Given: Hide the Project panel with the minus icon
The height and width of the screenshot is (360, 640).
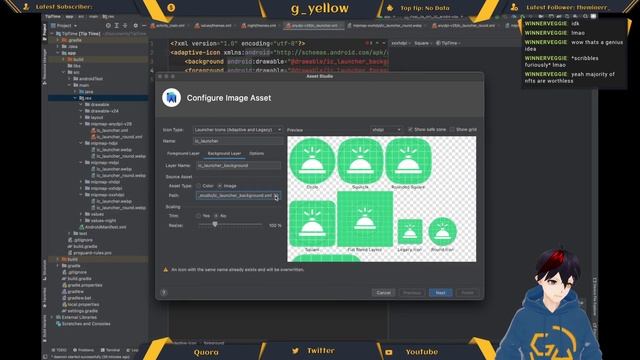Looking at the screenshot, I should coord(144,25).
